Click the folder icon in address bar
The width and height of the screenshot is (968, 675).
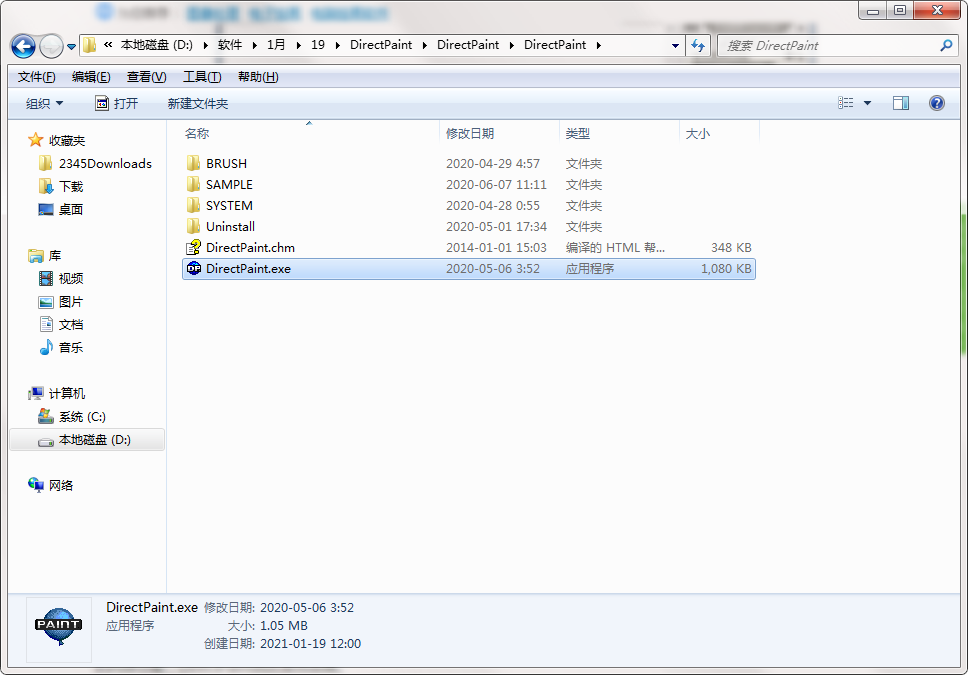click(x=90, y=45)
